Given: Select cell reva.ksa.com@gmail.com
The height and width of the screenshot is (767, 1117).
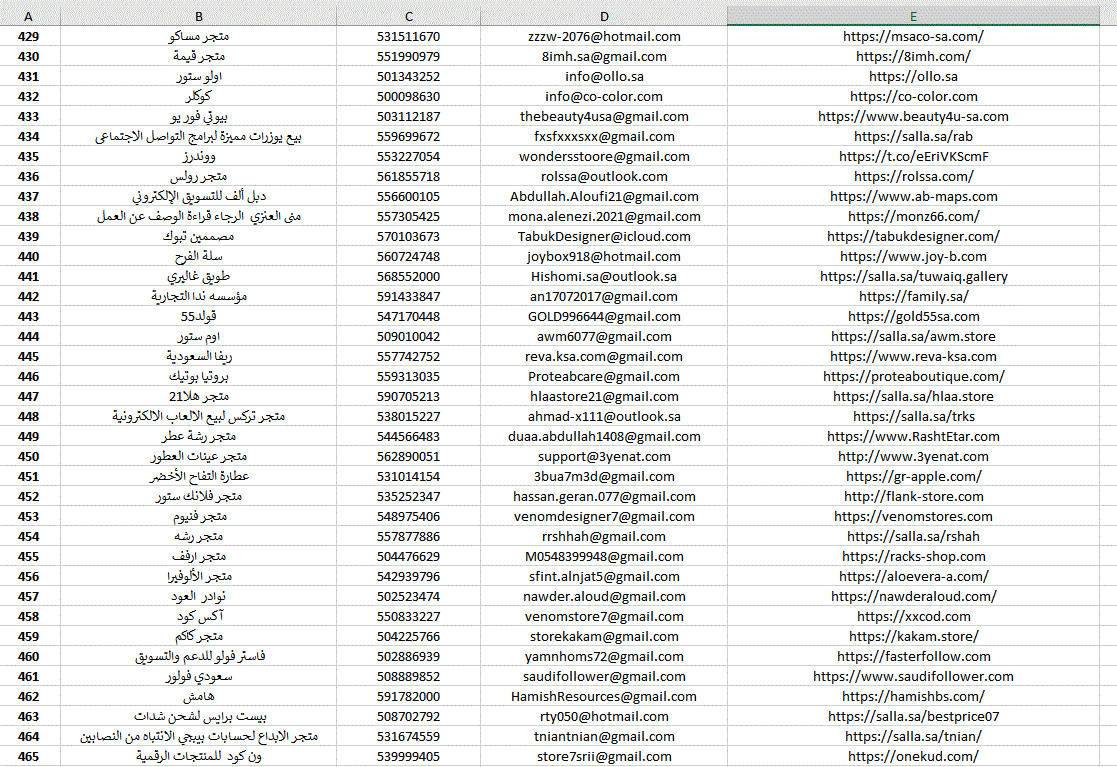Looking at the screenshot, I should point(604,355).
